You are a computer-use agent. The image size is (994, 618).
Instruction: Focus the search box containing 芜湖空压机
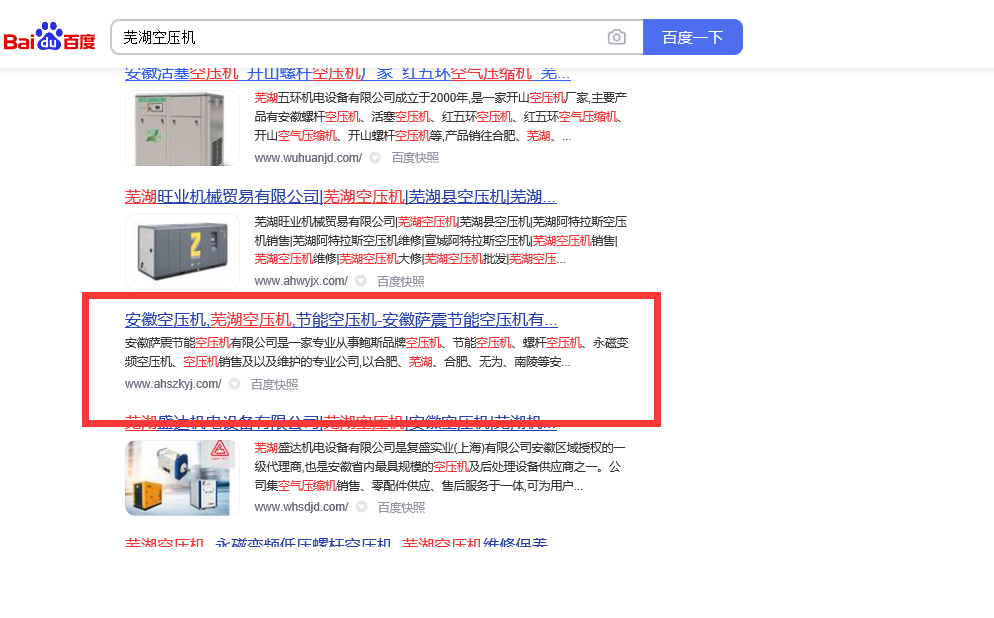click(360, 38)
